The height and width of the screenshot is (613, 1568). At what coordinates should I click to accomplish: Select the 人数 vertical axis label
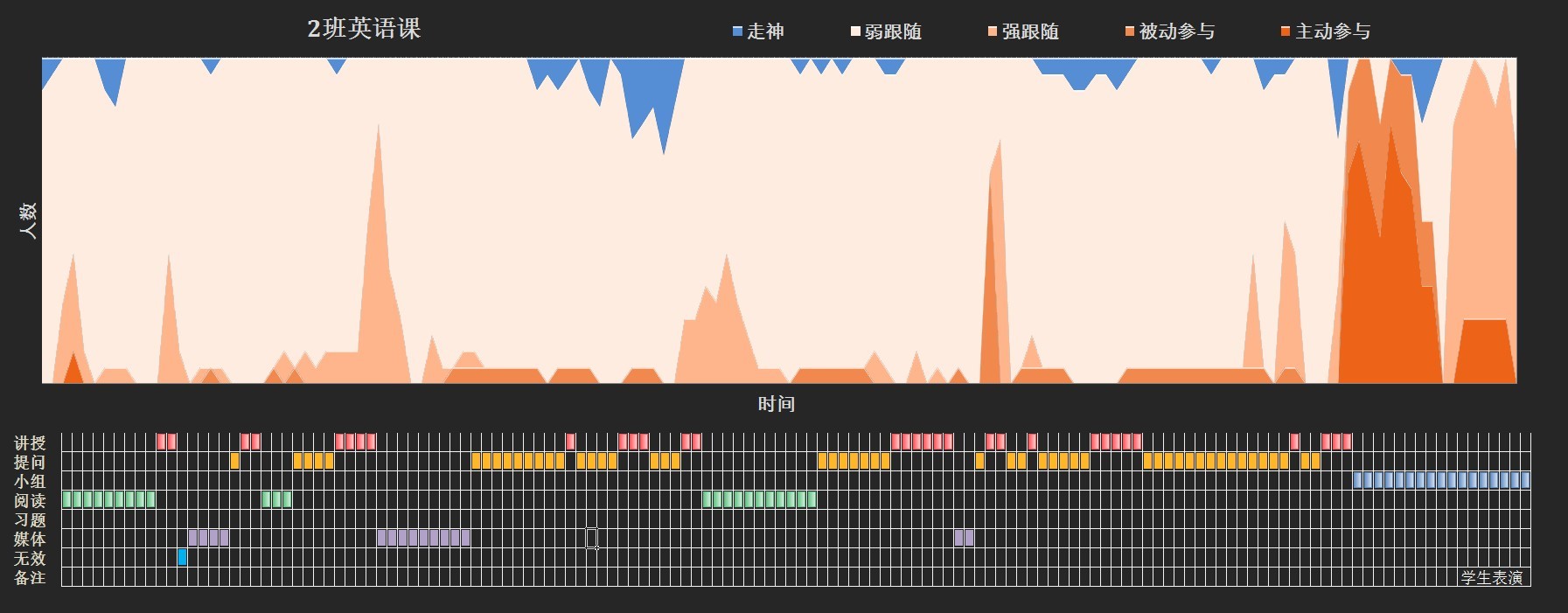29,220
